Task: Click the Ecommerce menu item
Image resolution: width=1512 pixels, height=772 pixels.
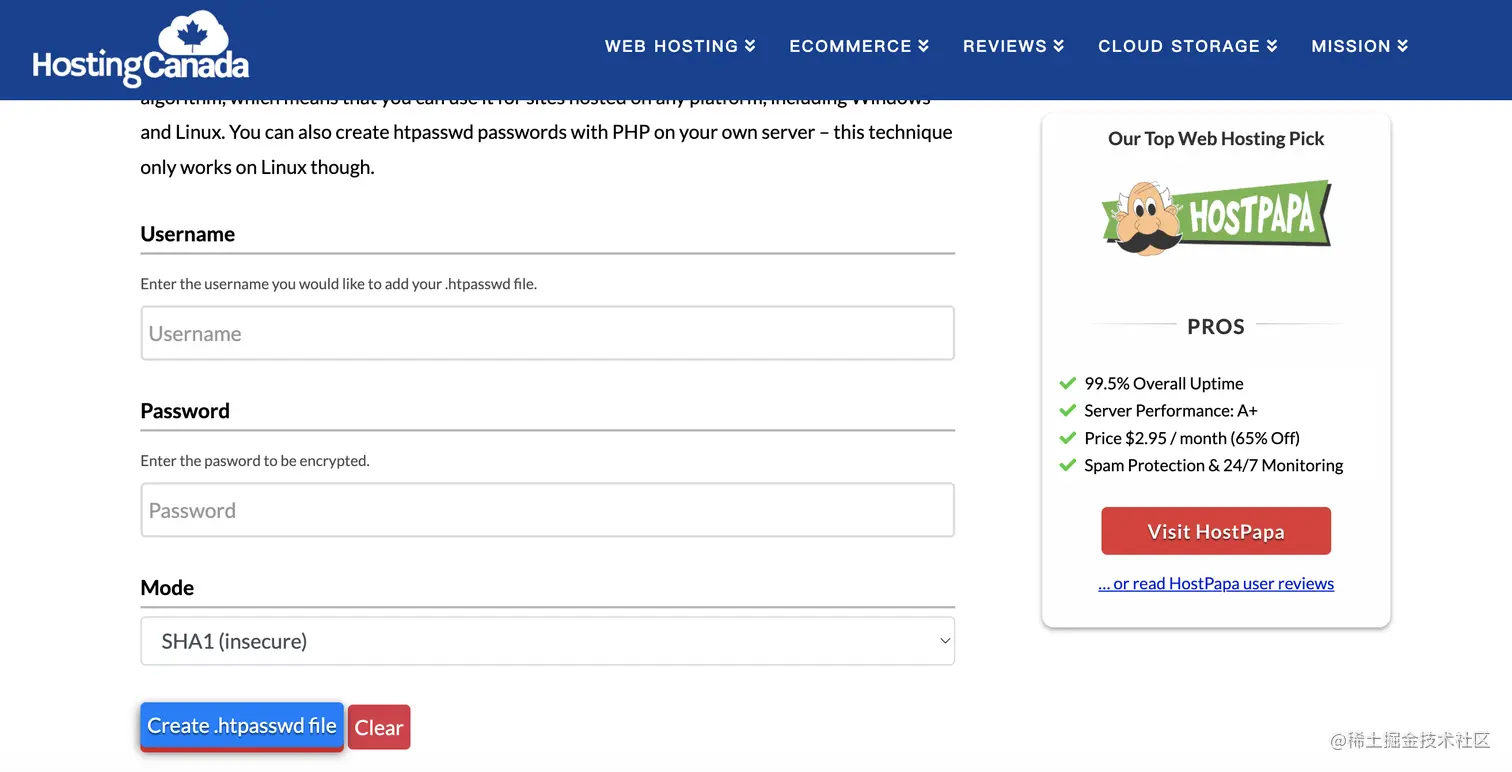Action: (x=858, y=46)
